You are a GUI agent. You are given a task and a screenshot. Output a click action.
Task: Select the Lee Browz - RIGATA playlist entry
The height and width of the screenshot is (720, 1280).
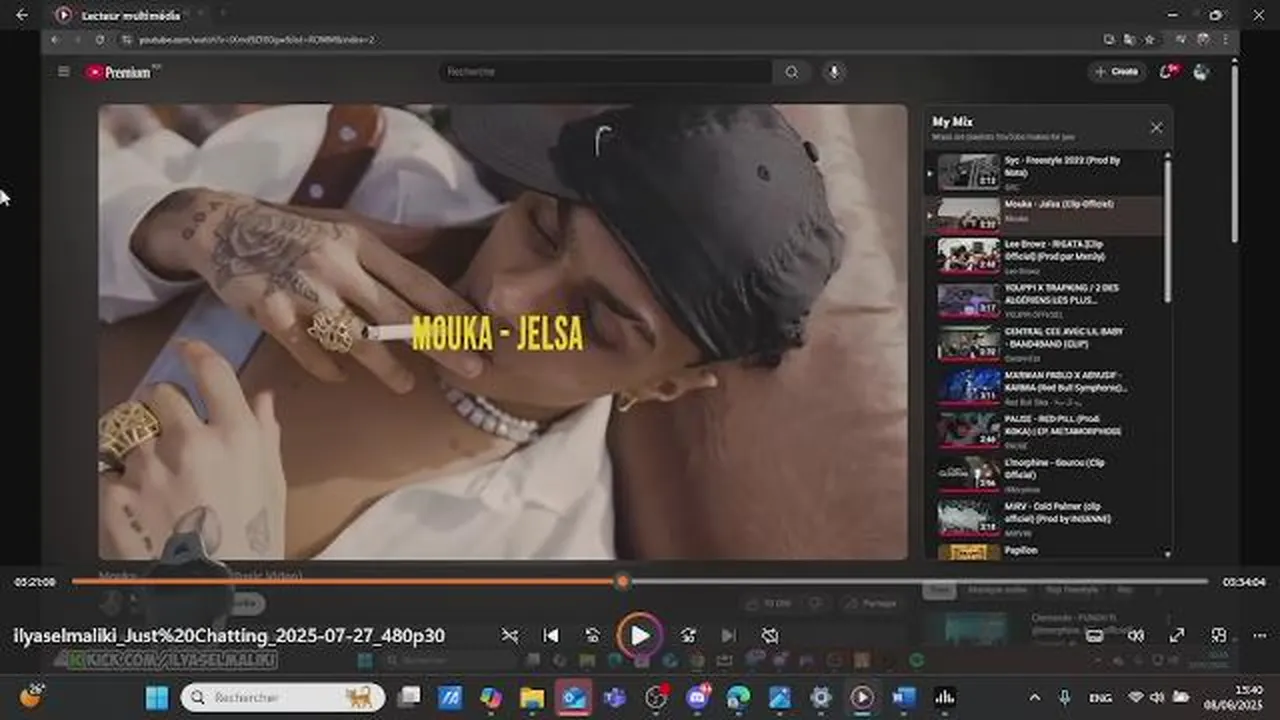[x=1044, y=257]
